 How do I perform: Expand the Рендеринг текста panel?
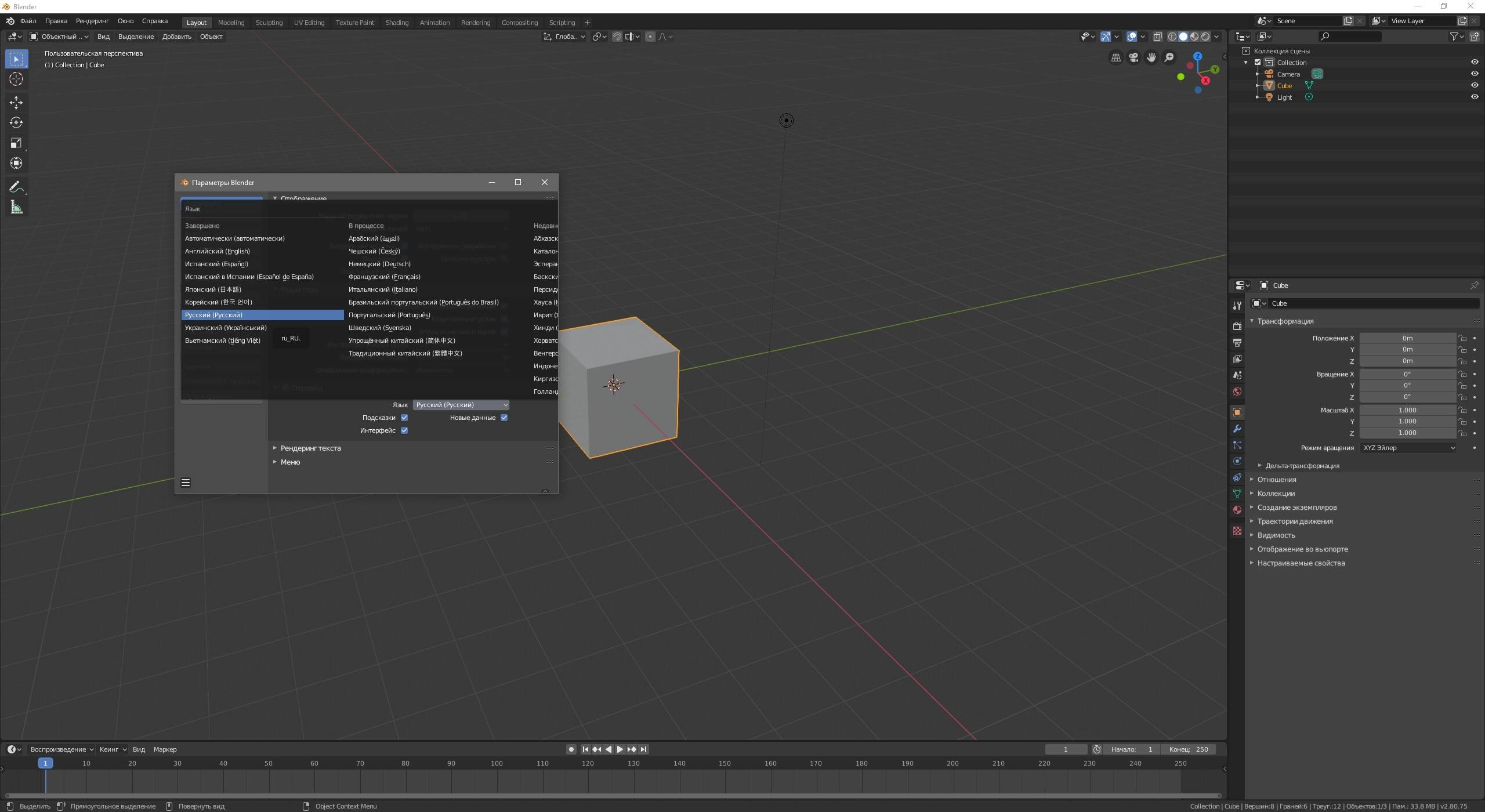[x=310, y=448]
